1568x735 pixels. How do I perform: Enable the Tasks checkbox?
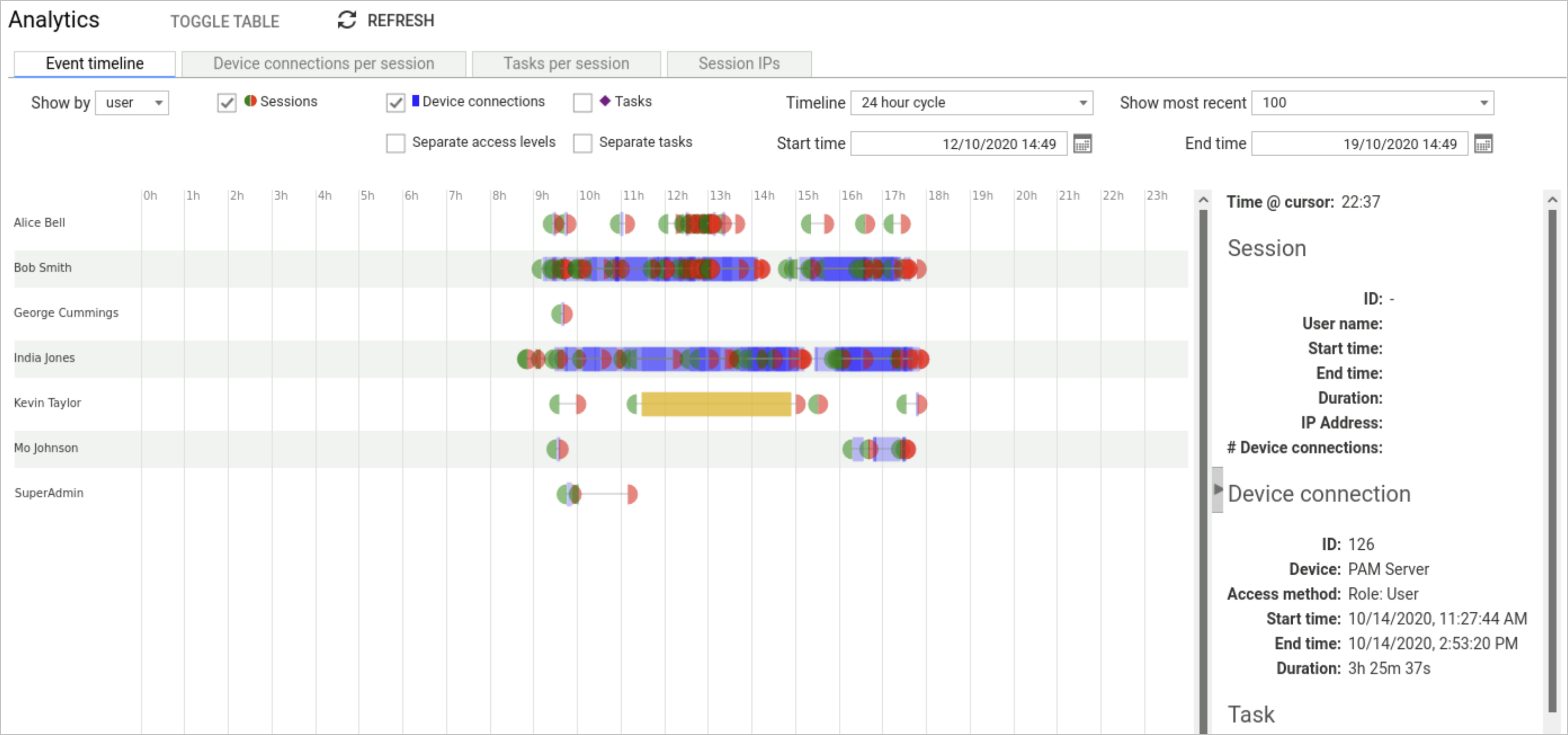pos(583,100)
